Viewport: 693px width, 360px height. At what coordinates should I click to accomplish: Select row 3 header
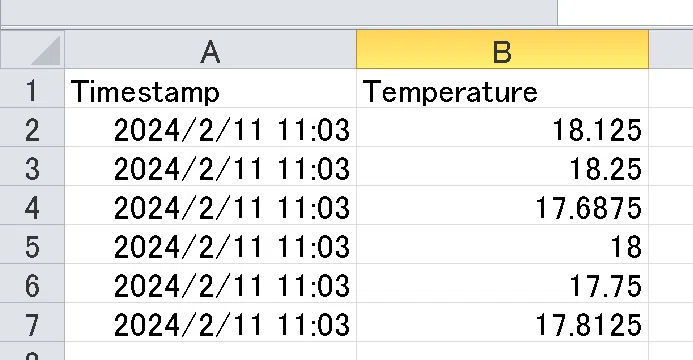point(32,166)
